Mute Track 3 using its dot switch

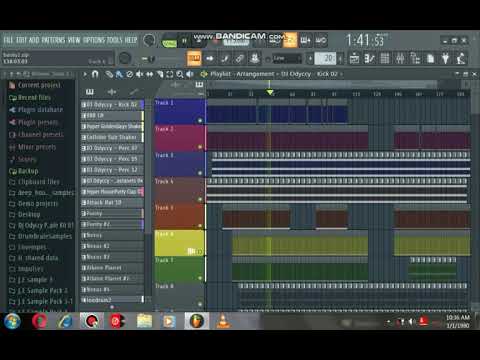tap(200, 173)
